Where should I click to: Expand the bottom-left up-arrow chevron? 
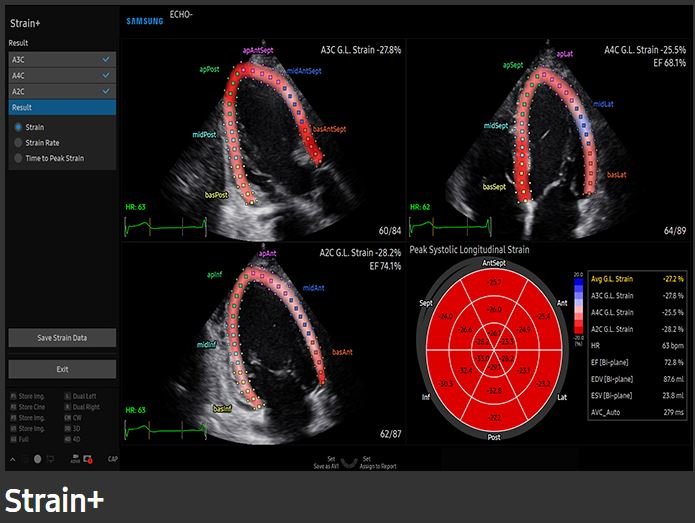[x=13, y=459]
